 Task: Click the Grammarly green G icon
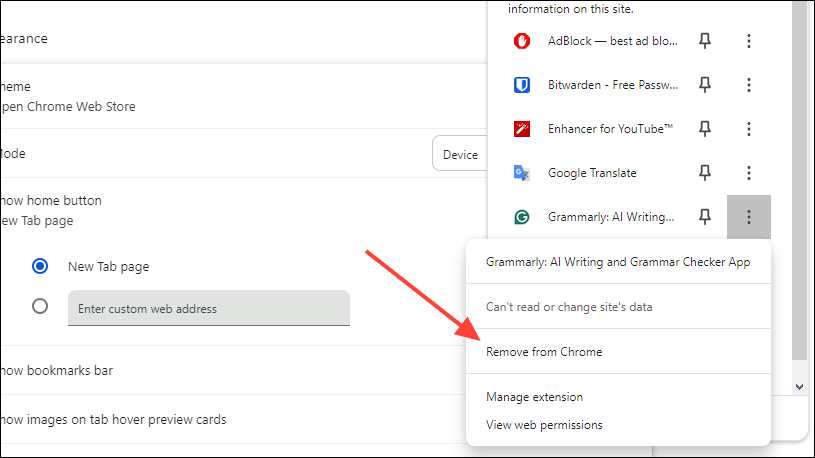(521, 217)
